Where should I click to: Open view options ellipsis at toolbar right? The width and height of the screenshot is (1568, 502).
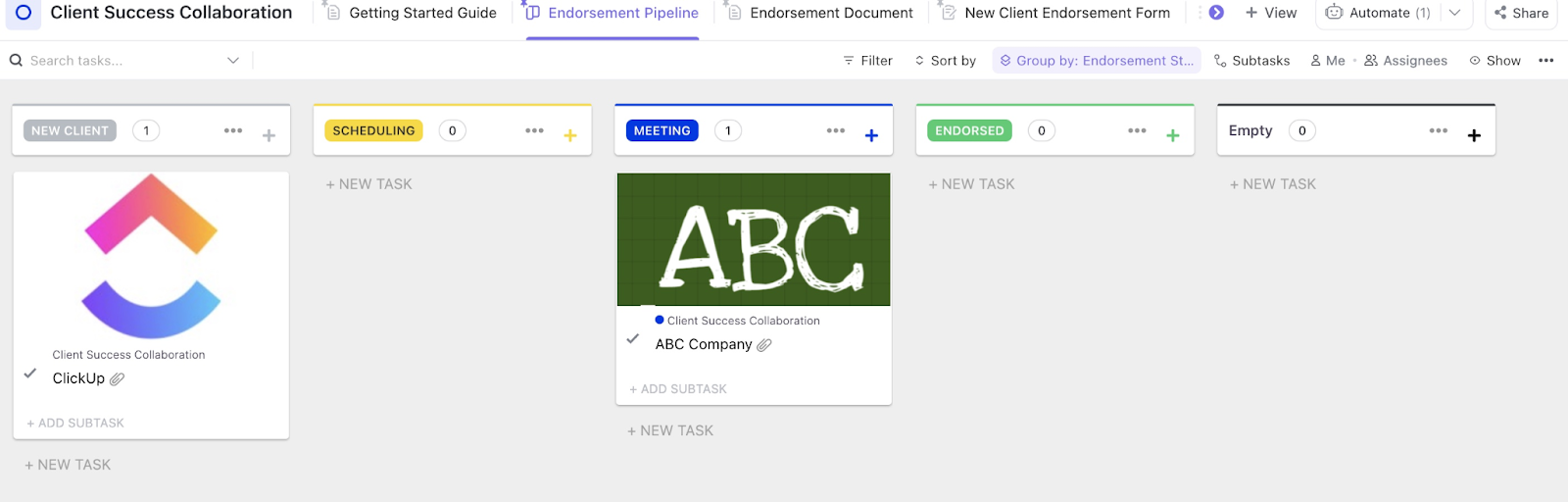pos(1546,60)
